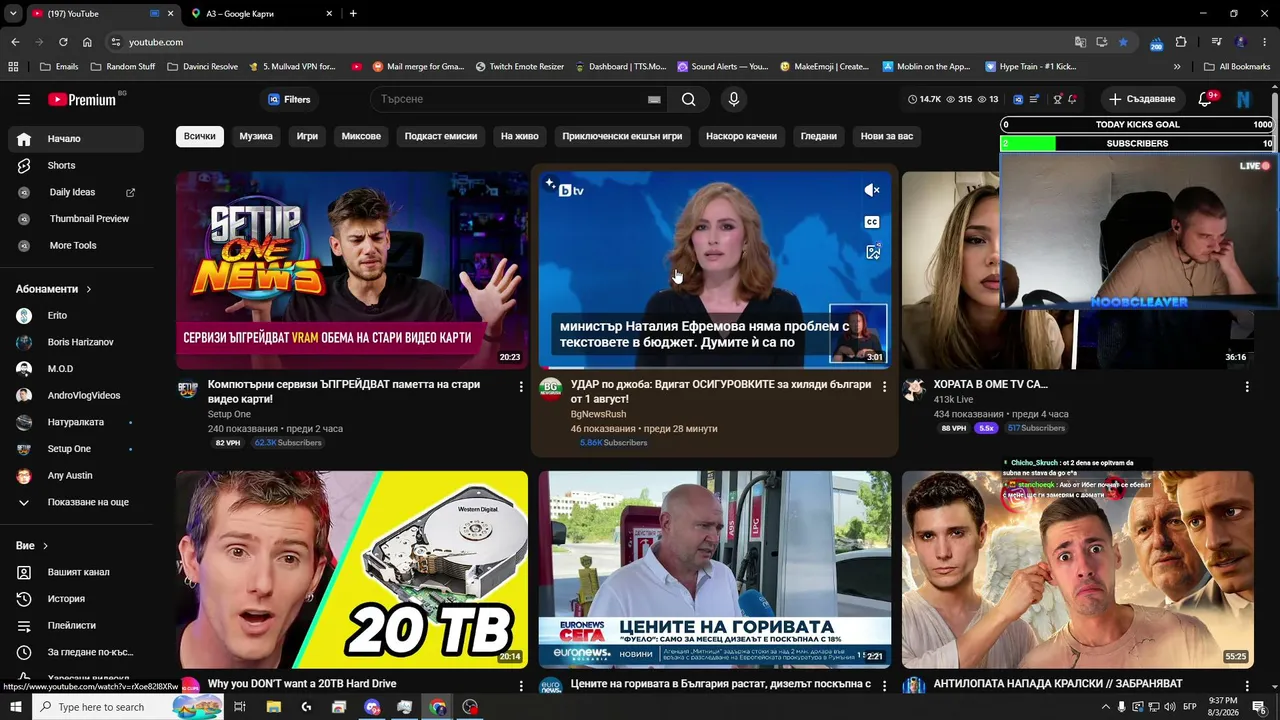The width and height of the screenshot is (1280, 720).
Task: Select the Музика filter chip
Action: point(256,136)
